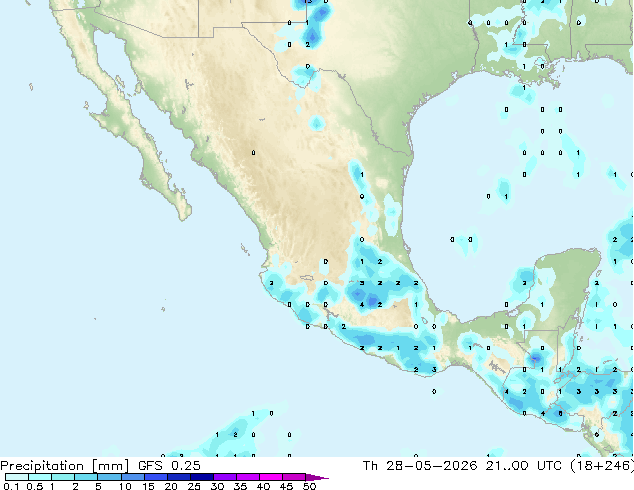The width and height of the screenshot is (634, 490).
Task: Click the 'Precipitation [mm]' title text
Action: pyautogui.click(x=64, y=466)
